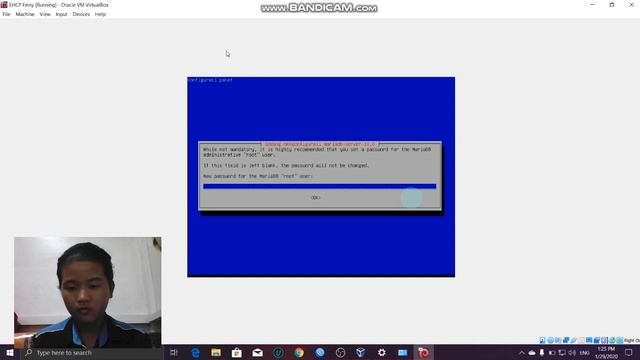Click the VM hard disk activity icon

(x=542, y=340)
